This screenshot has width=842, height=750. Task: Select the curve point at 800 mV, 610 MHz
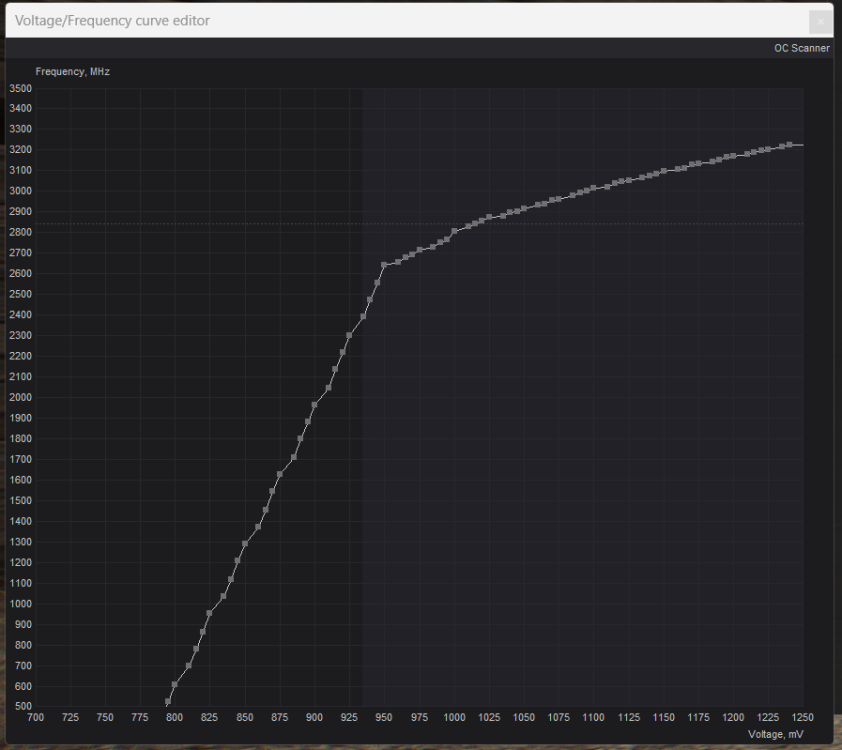click(x=175, y=684)
